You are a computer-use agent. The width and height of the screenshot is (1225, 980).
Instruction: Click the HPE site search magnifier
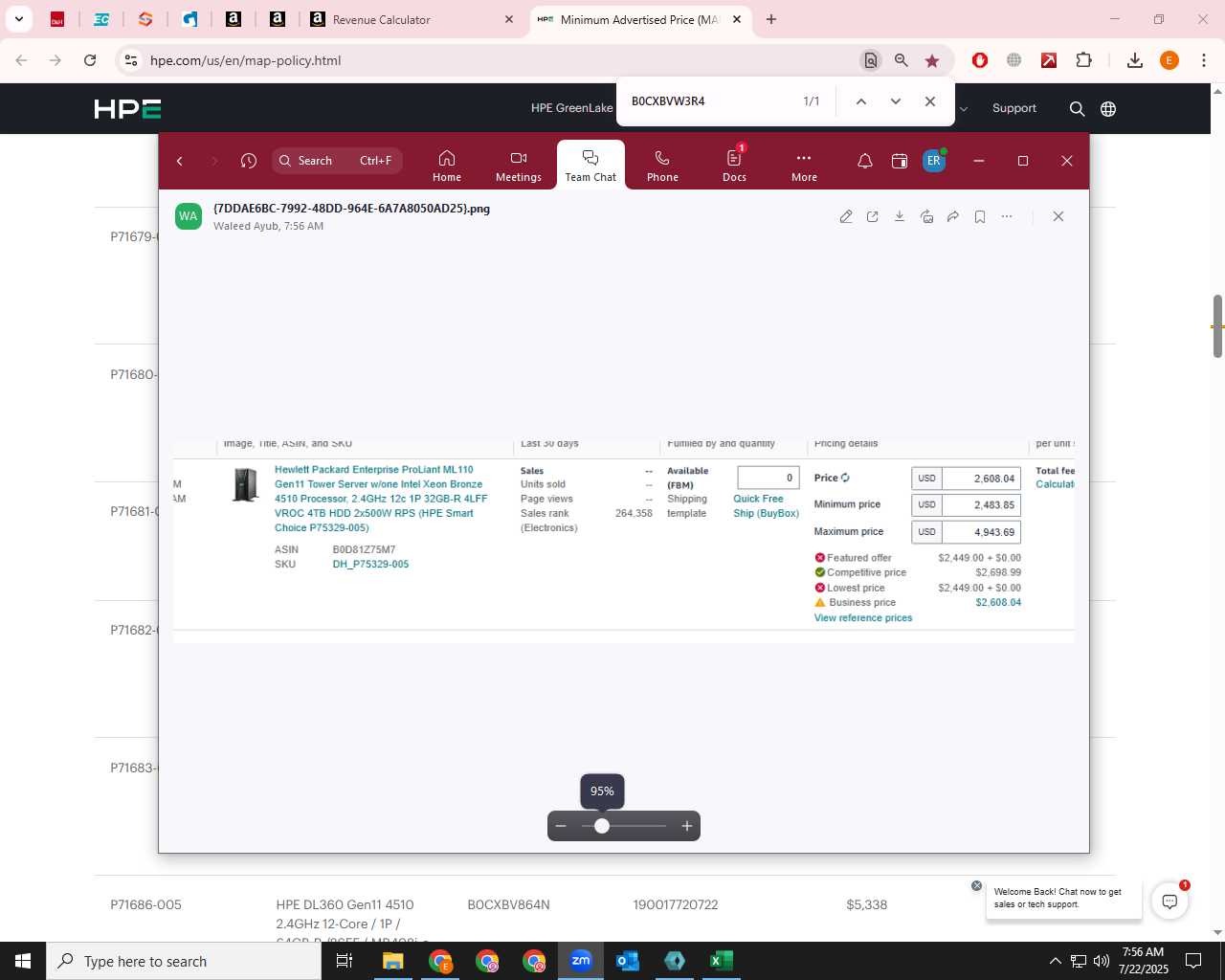1077,109
